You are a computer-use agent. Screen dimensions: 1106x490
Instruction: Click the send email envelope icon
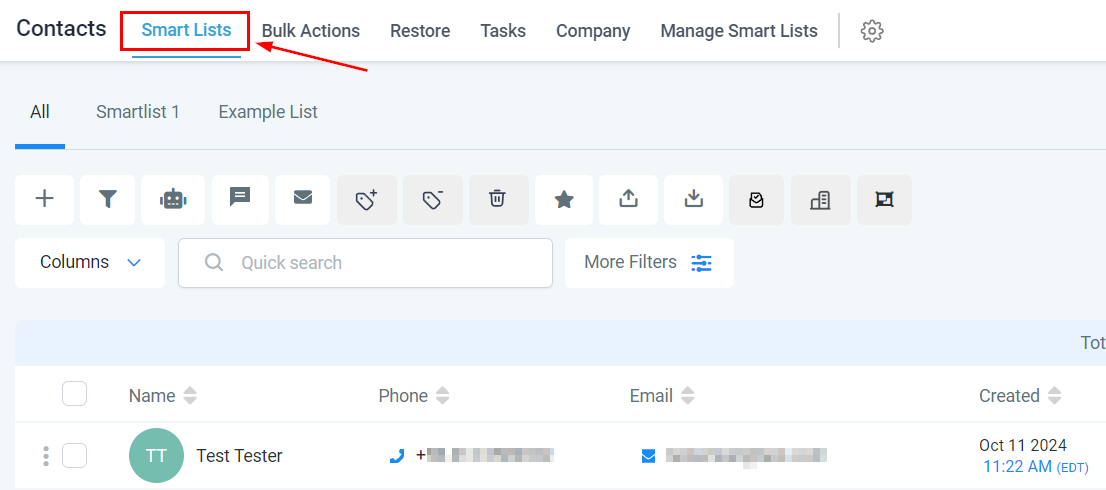pyautogui.click(x=303, y=198)
